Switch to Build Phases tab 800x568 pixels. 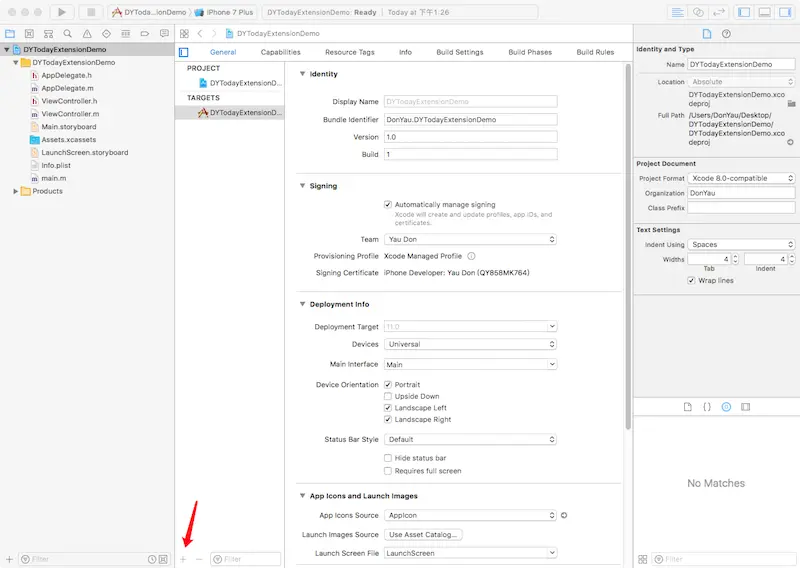pyautogui.click(x=530, y=52)
